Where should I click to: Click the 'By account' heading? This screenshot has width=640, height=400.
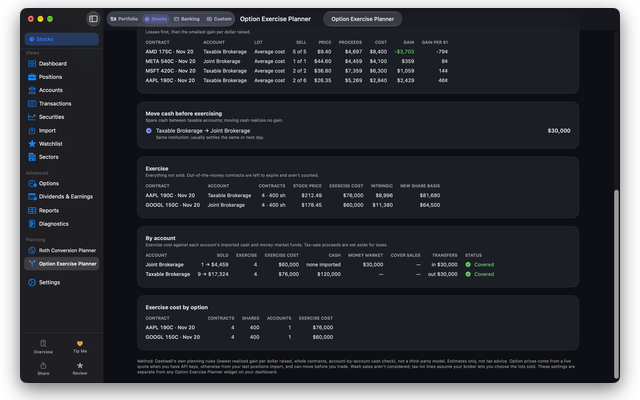160,238
